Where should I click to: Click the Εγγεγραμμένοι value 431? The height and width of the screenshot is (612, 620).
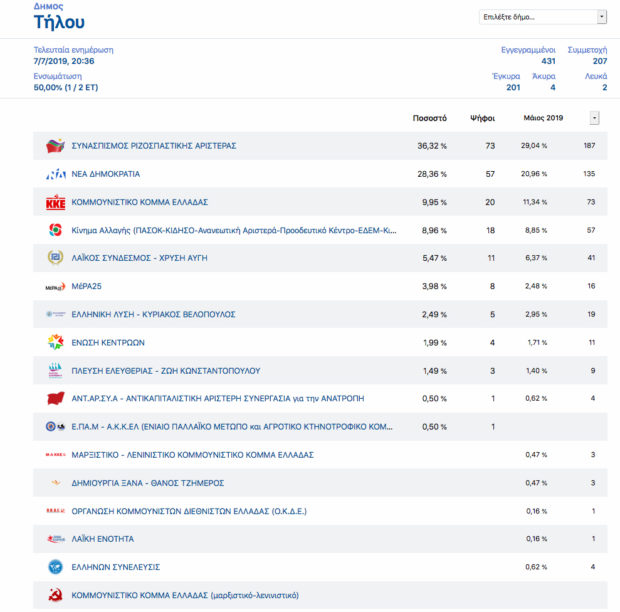548,61
